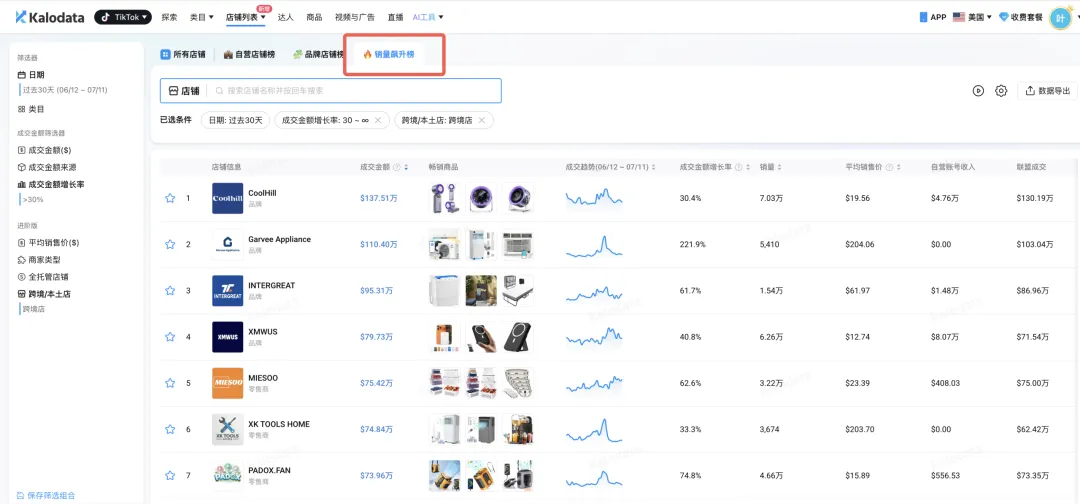Open the 平均销售价($) sidebar filter
The image size is (1080, 504).
48,242
